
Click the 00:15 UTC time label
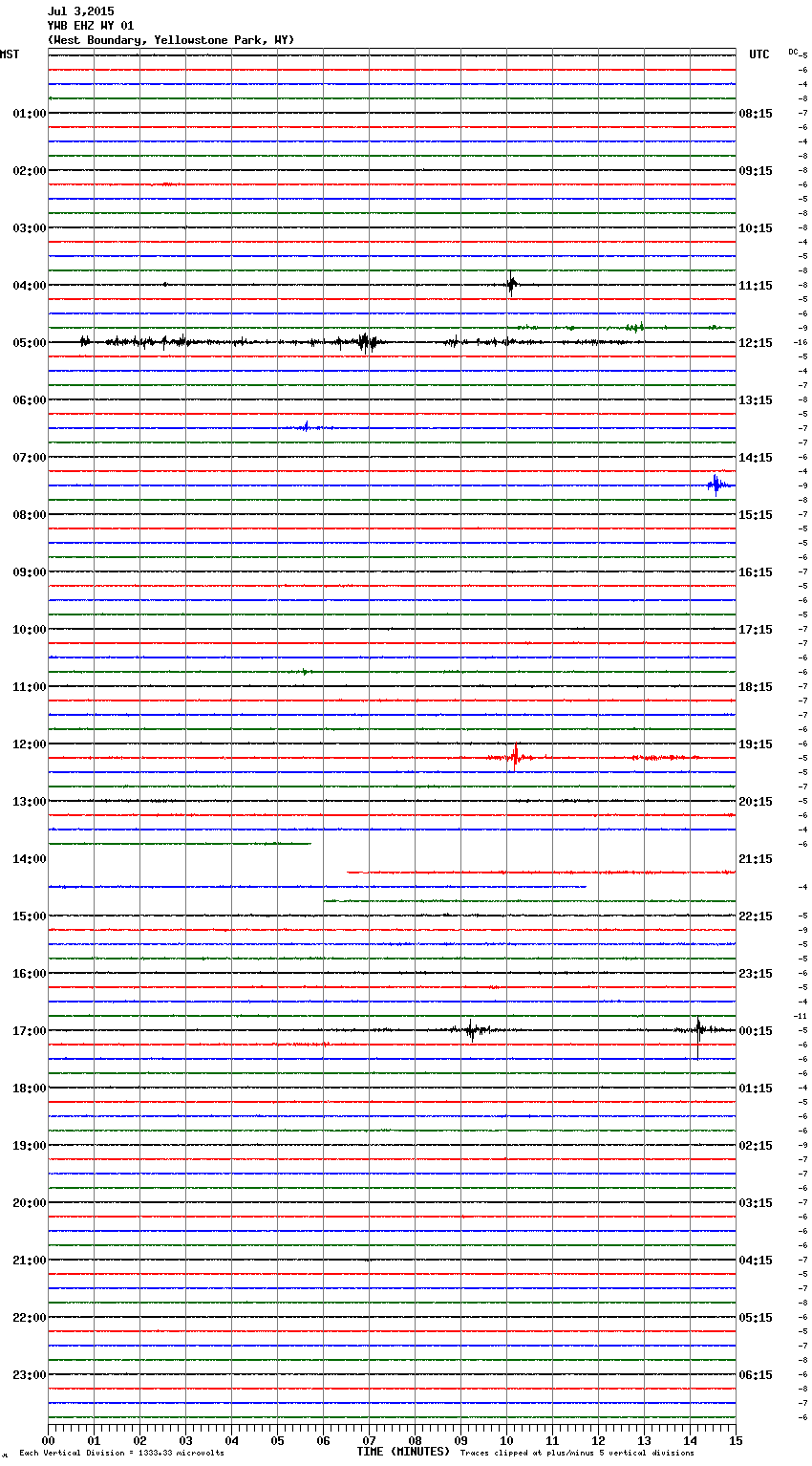pos(756,1031)
